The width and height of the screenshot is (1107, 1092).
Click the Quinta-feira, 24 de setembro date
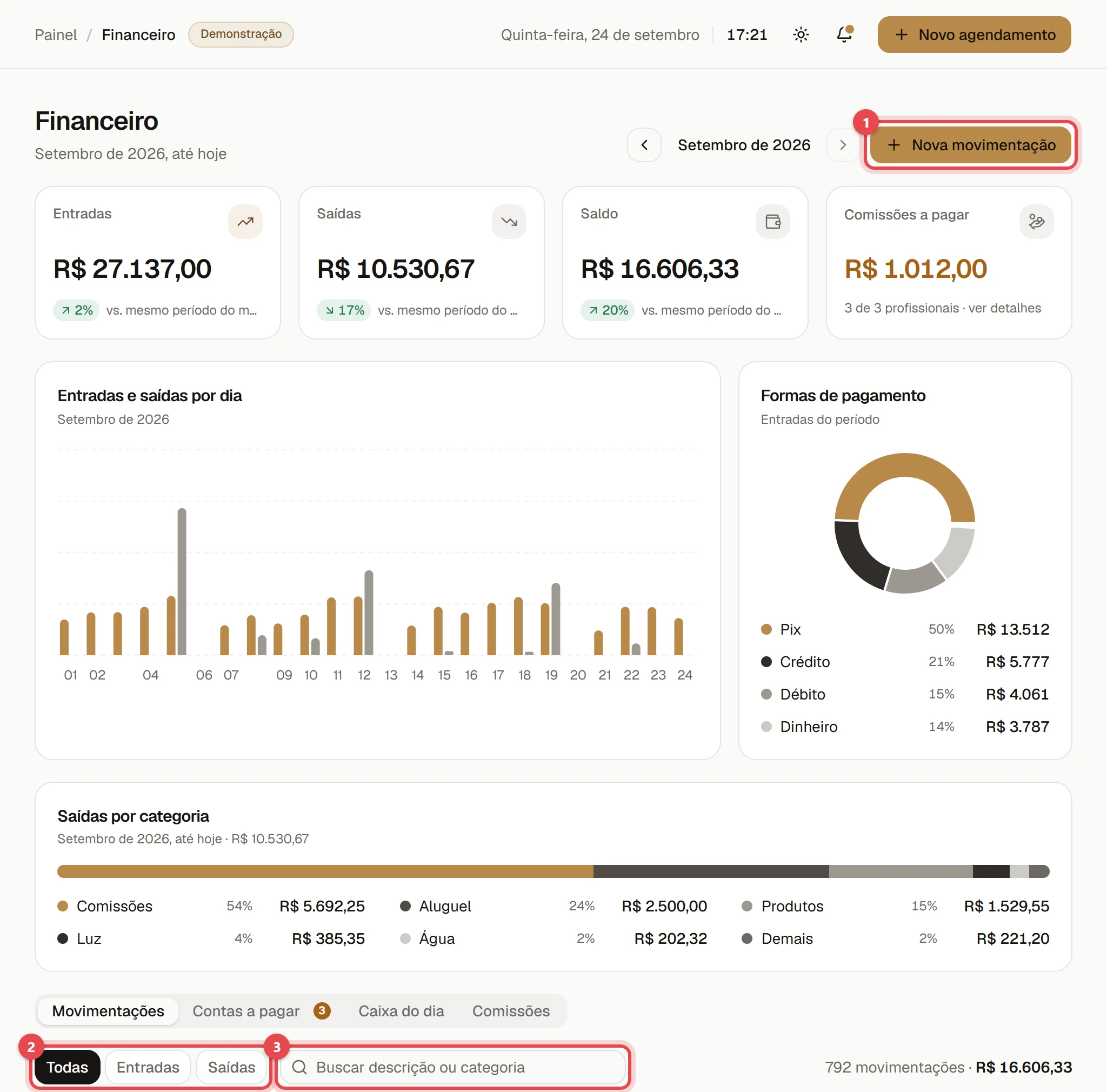coord(600,35)
